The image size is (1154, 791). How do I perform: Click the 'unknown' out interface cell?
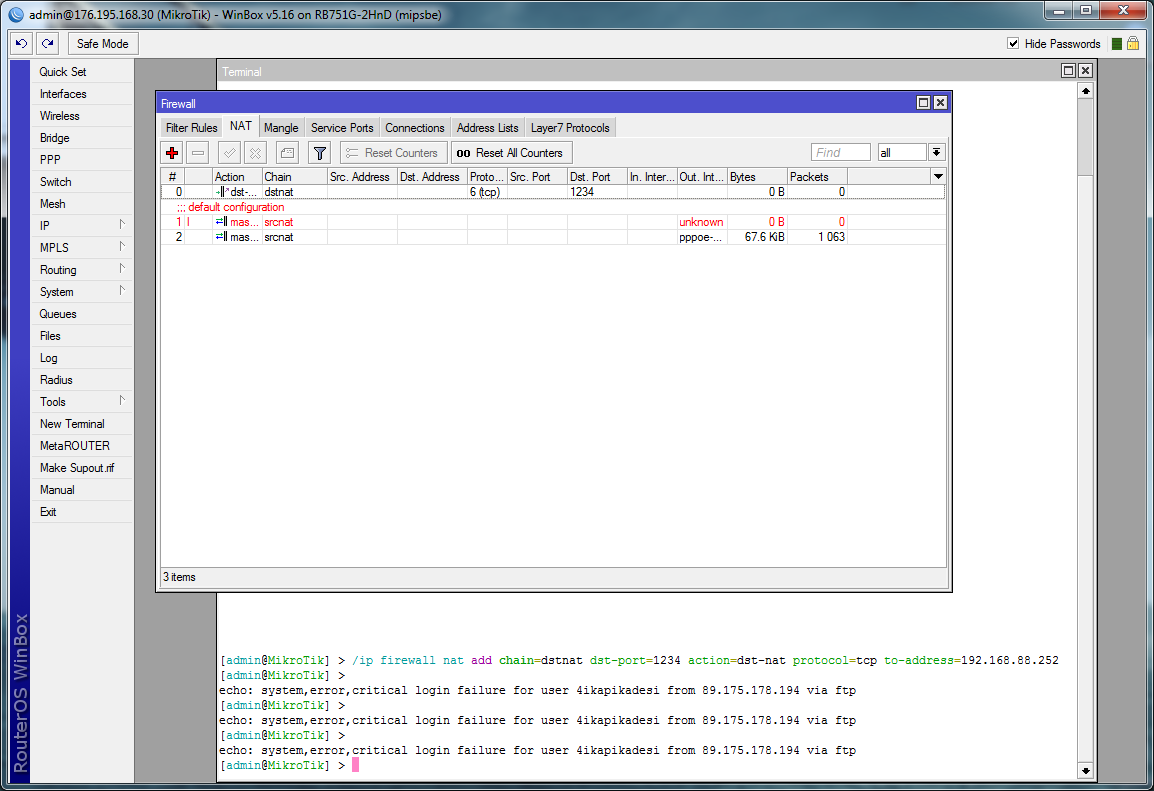coord(701,222)
